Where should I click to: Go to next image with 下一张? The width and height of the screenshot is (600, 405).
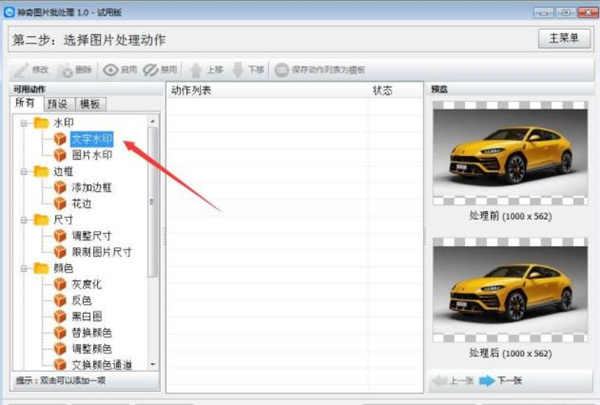point(501,381)
